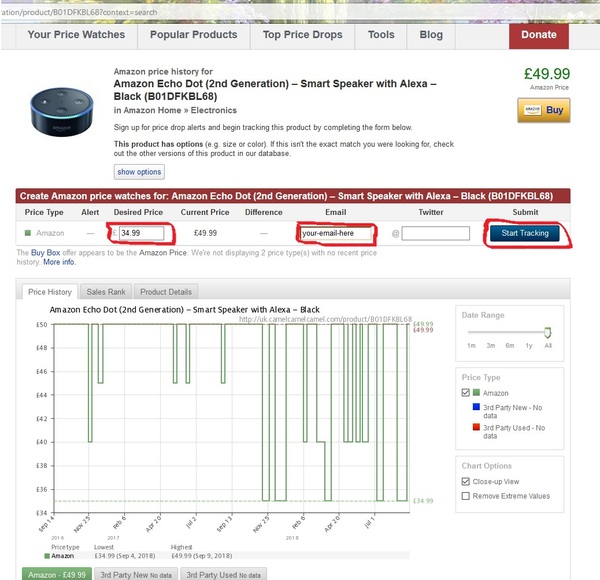The image size is (600, 580).
Task: Open the Tools menu item
Action: click(x=381, y=35)
